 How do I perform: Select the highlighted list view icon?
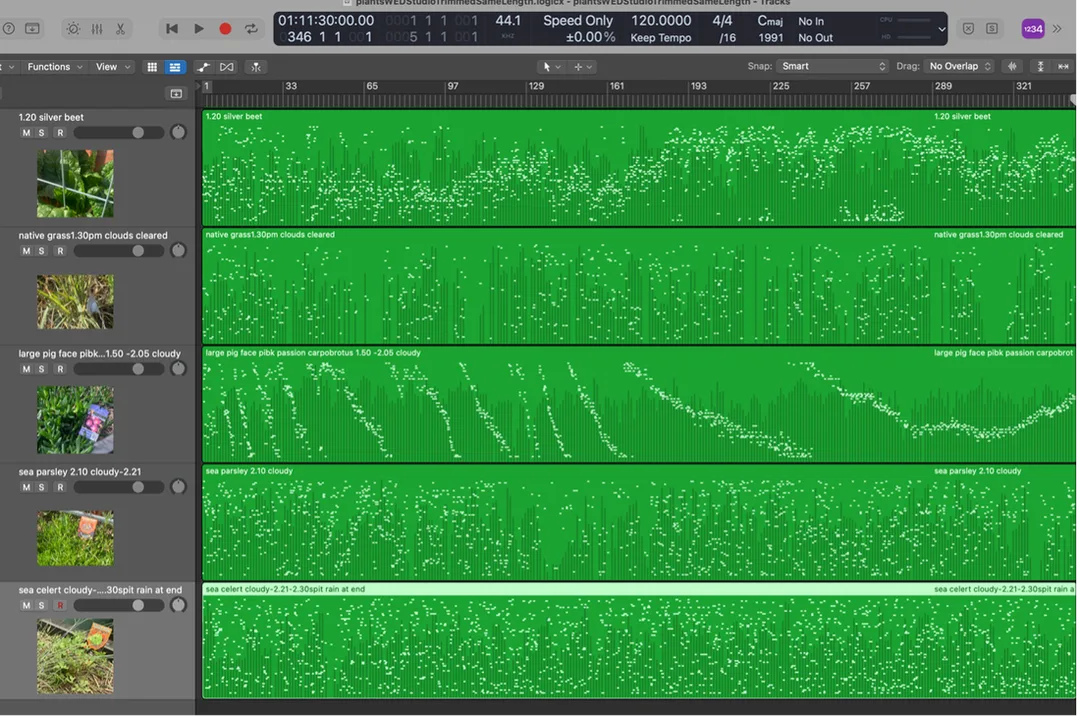click(x=175, y=67)
